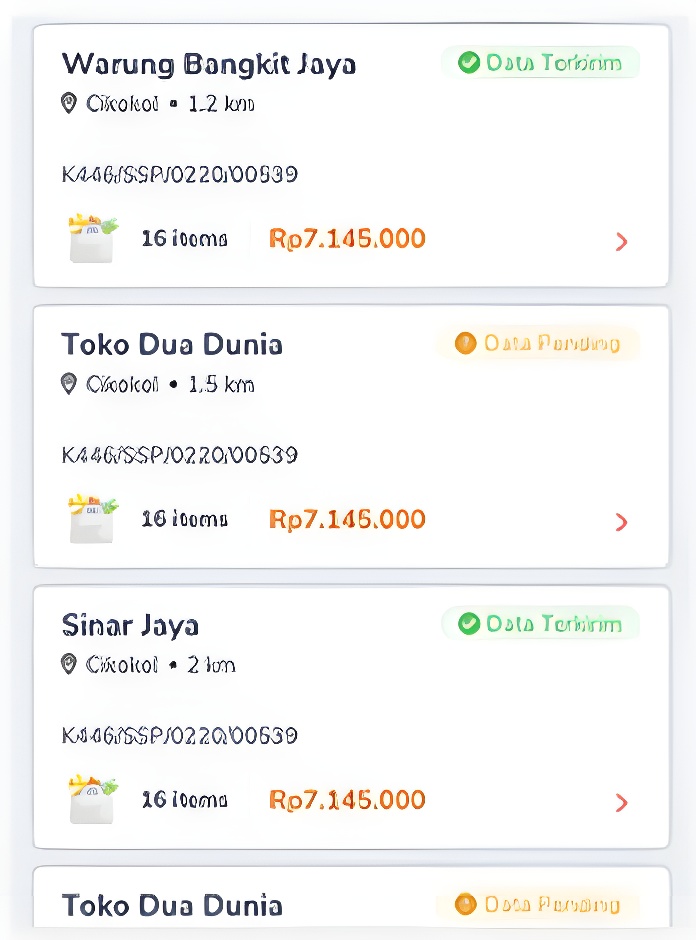Select the order code under Cikokol 1.2 km
This screenshot has width=696, height=940.
point(180,175)
